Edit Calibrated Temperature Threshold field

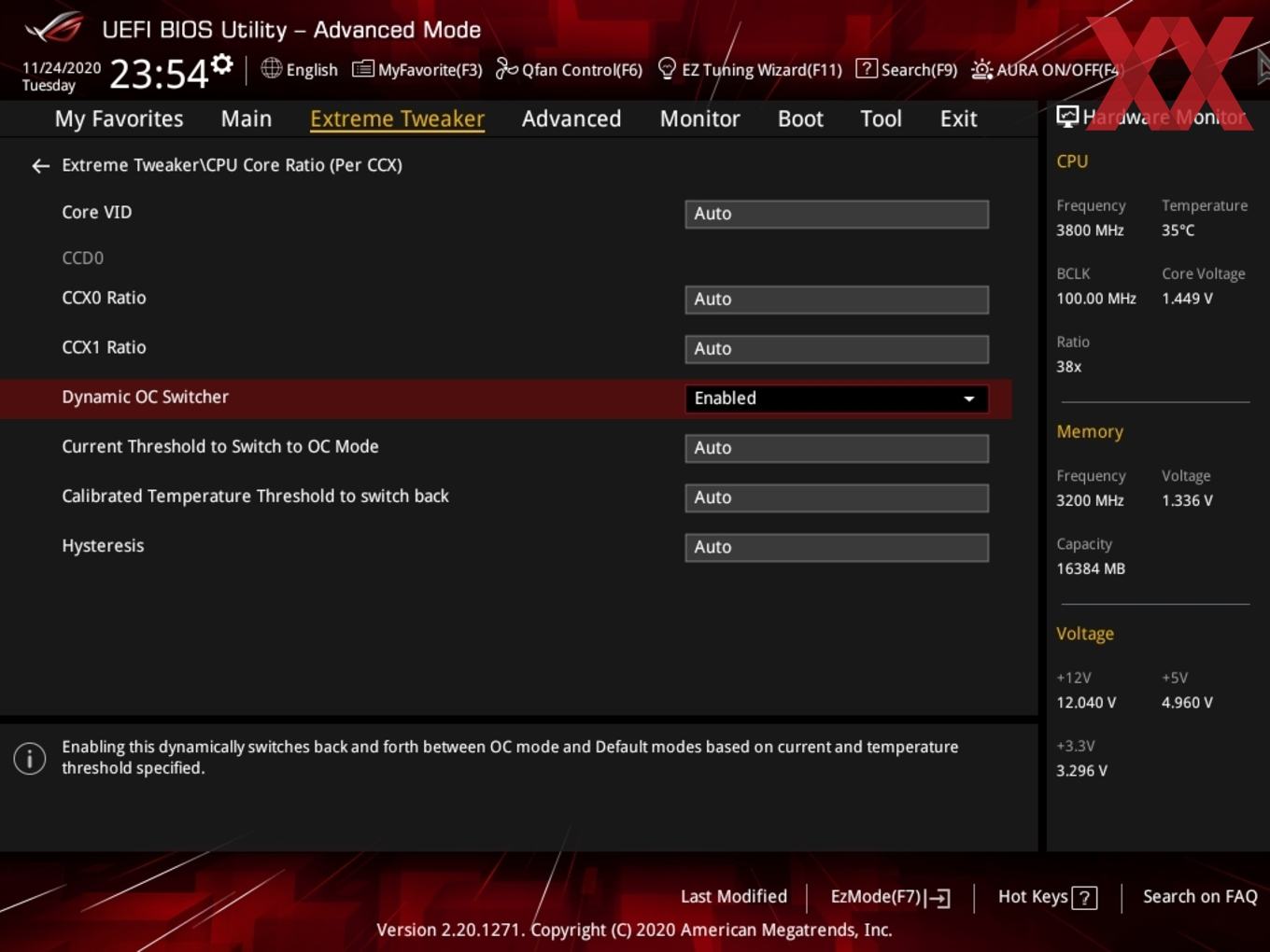click(837, 497)
